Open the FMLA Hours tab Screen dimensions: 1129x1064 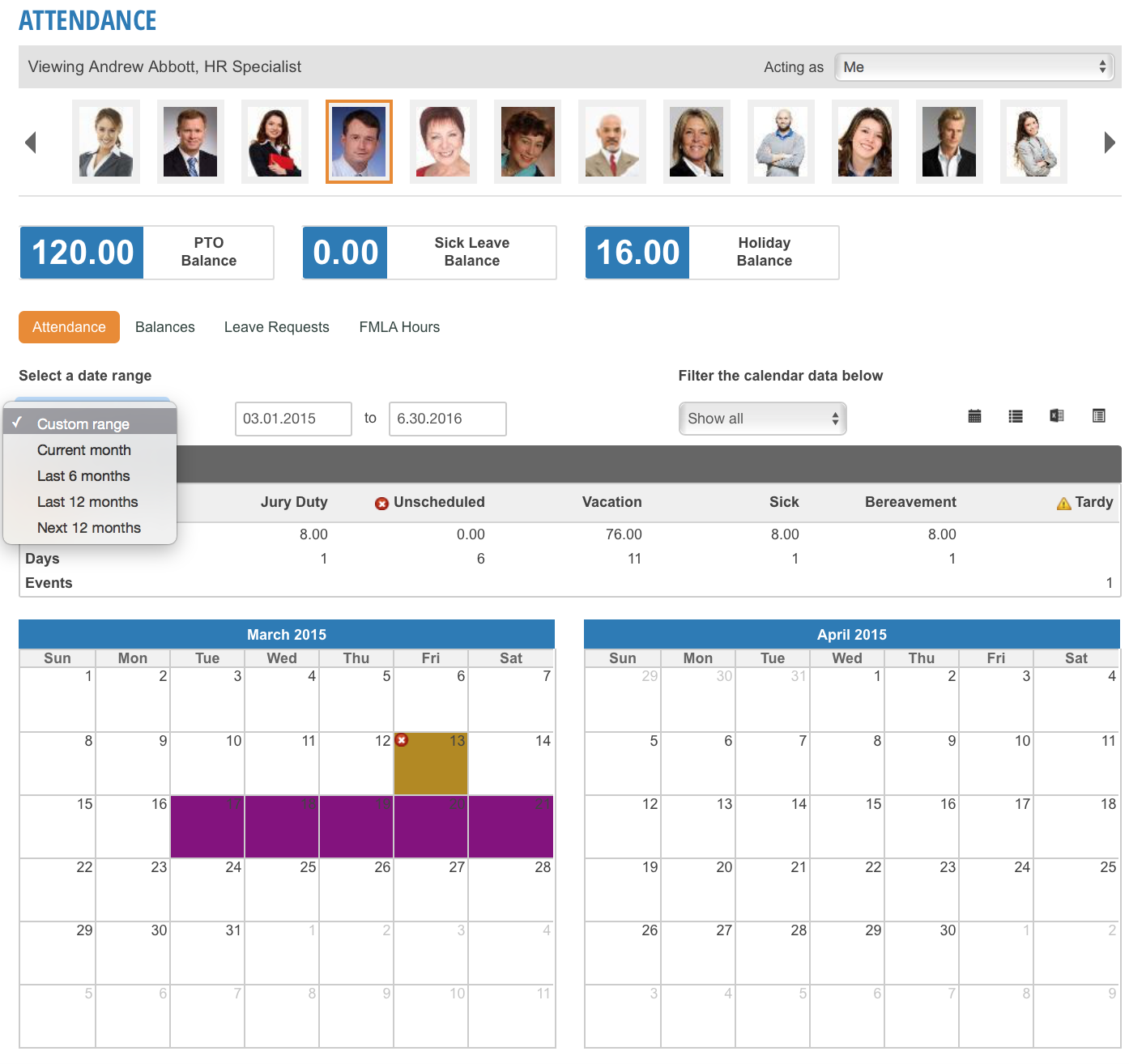coord(399,327)
